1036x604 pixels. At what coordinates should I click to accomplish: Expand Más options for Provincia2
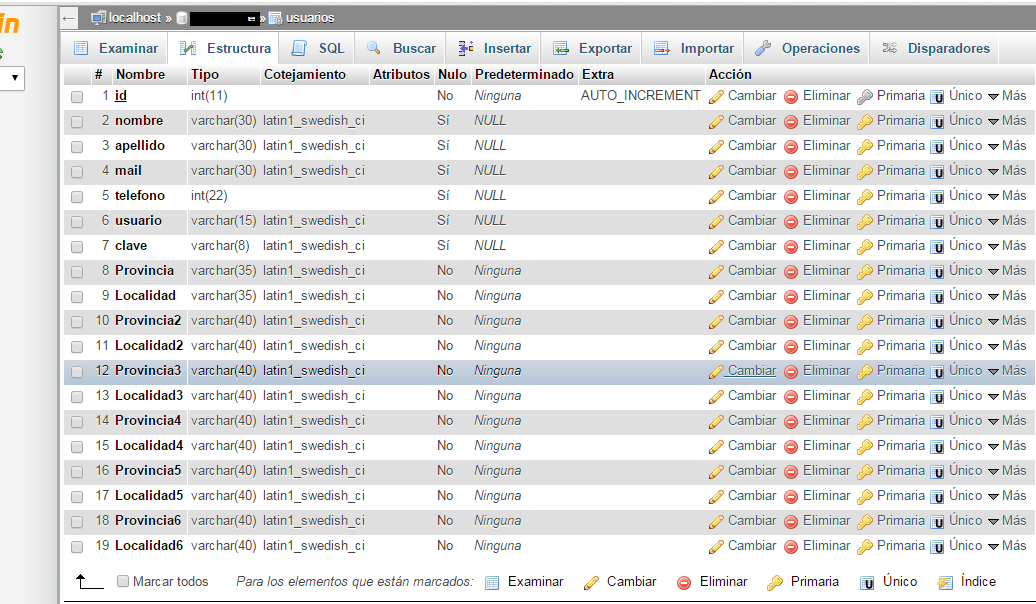(1008, 321)
